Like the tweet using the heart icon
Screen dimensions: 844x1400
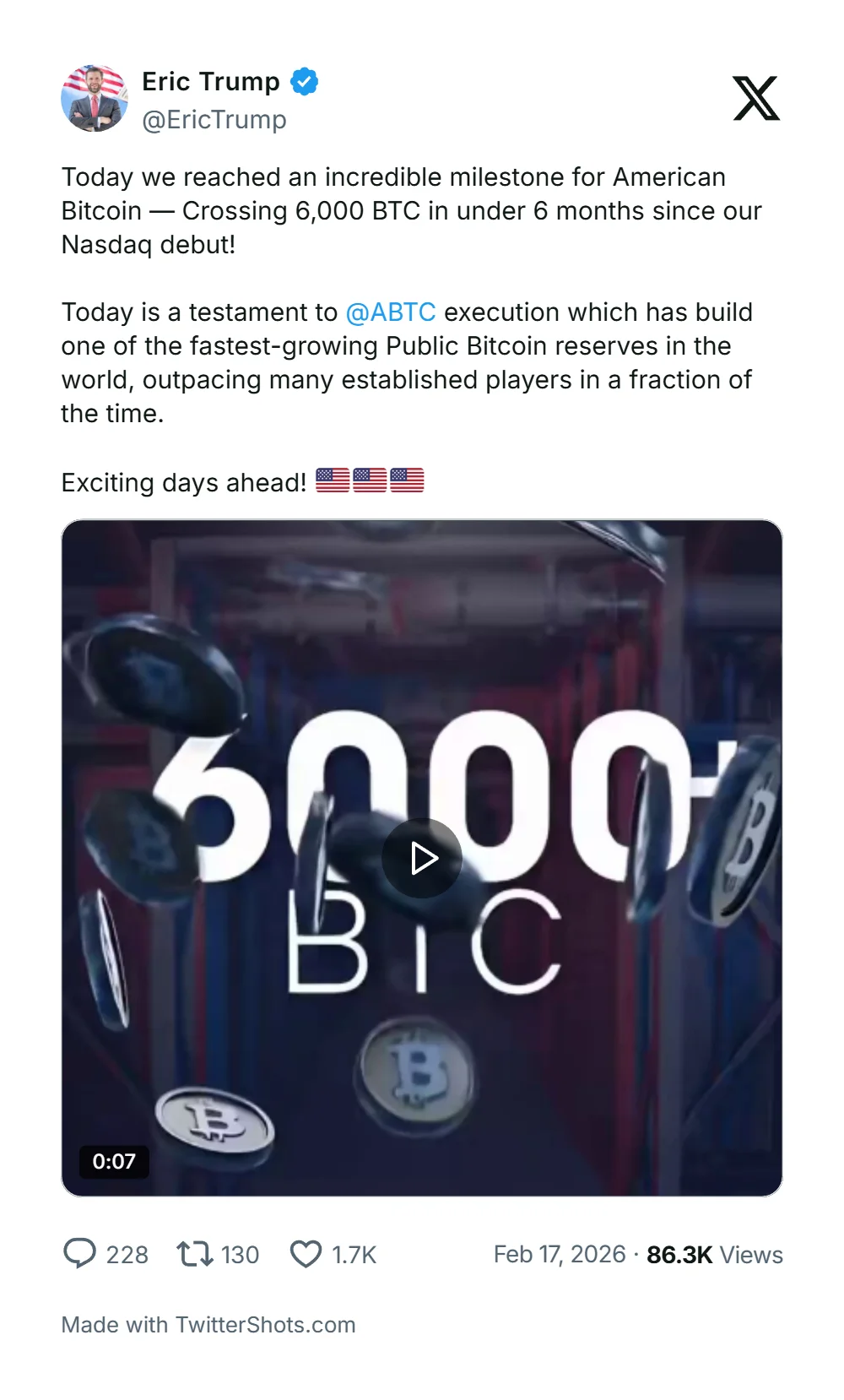tap(307, 1255)
